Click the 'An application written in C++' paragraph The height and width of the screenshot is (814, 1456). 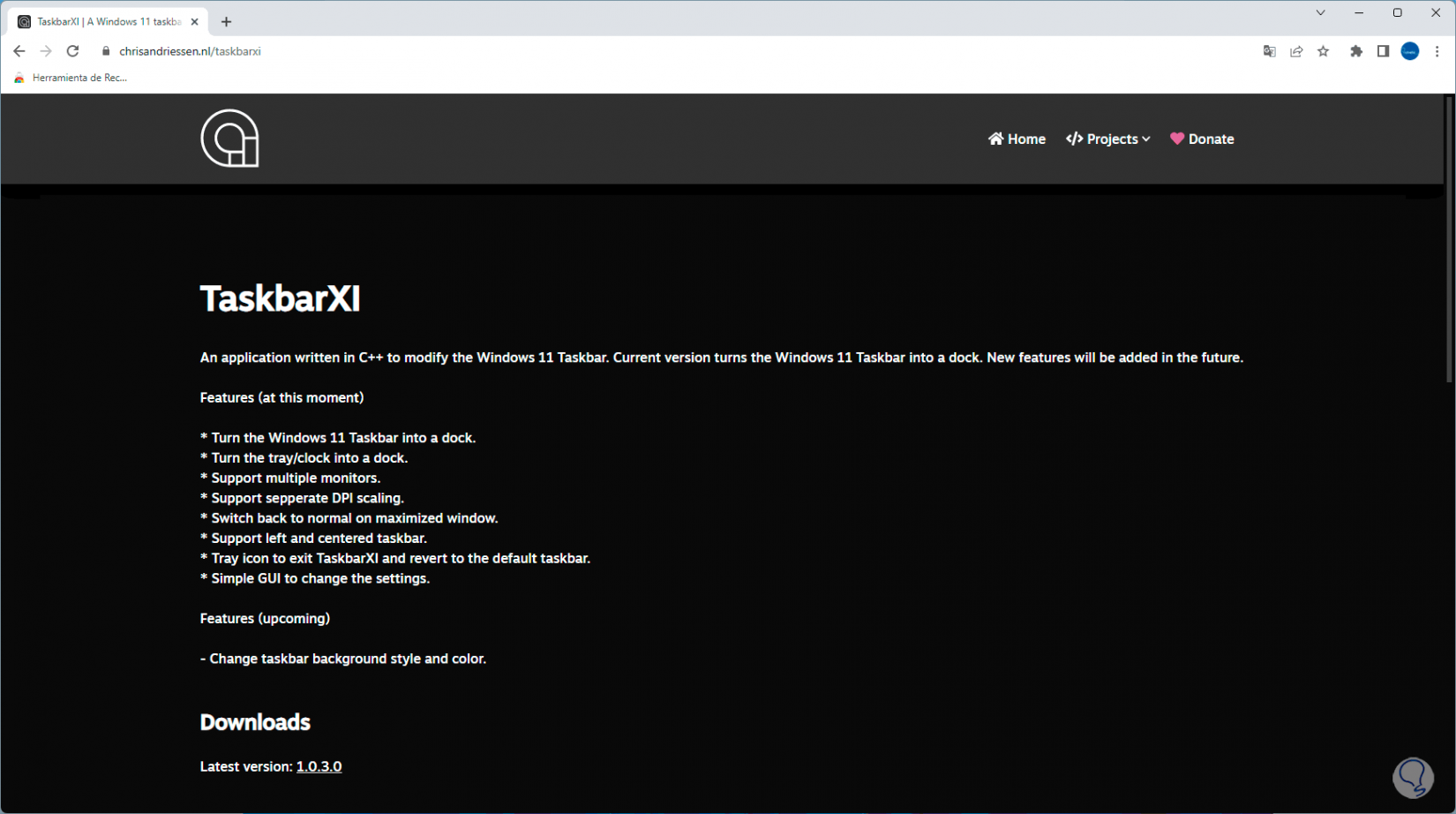722,358
